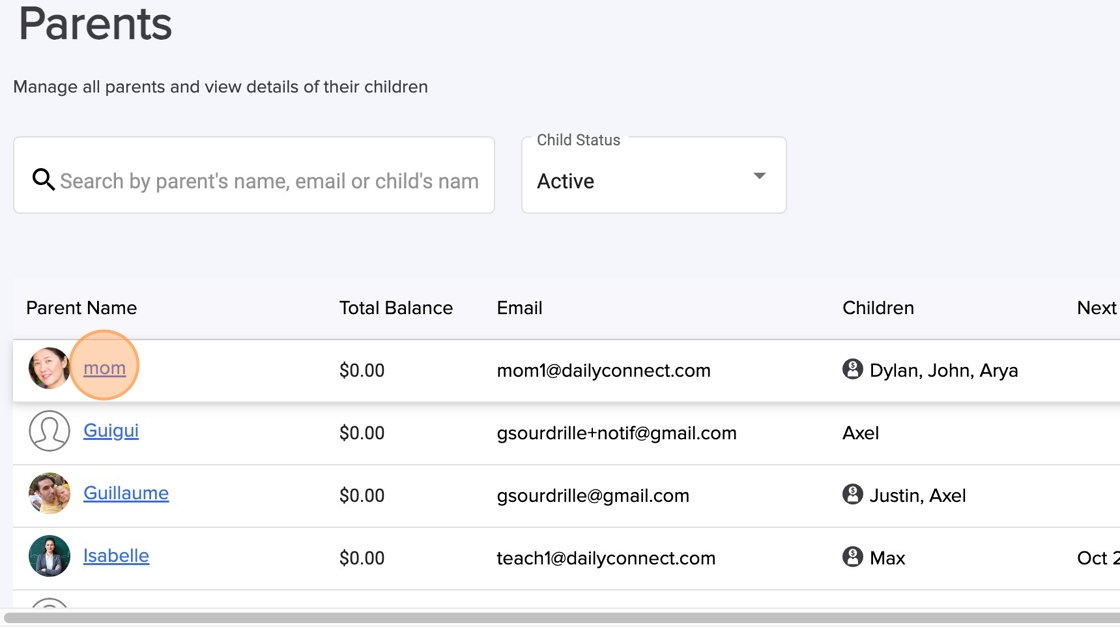Image resolution: width=1120 pixels, height=627 pixels.
Task: Sort by Parent Name column header
Action: pos(81,308)
